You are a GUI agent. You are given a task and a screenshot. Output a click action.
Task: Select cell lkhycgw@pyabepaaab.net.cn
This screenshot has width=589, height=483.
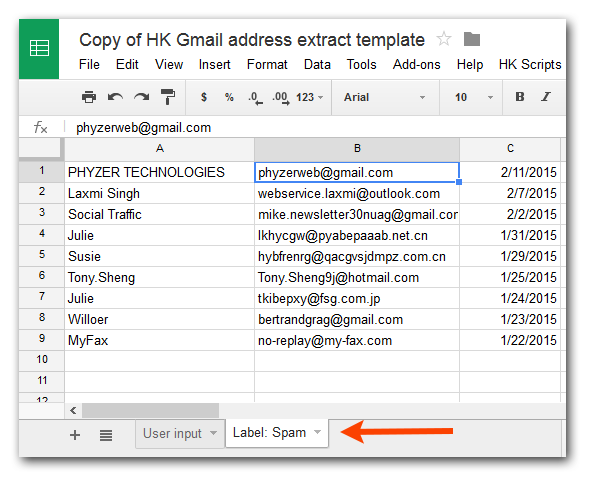coord(357,235)
